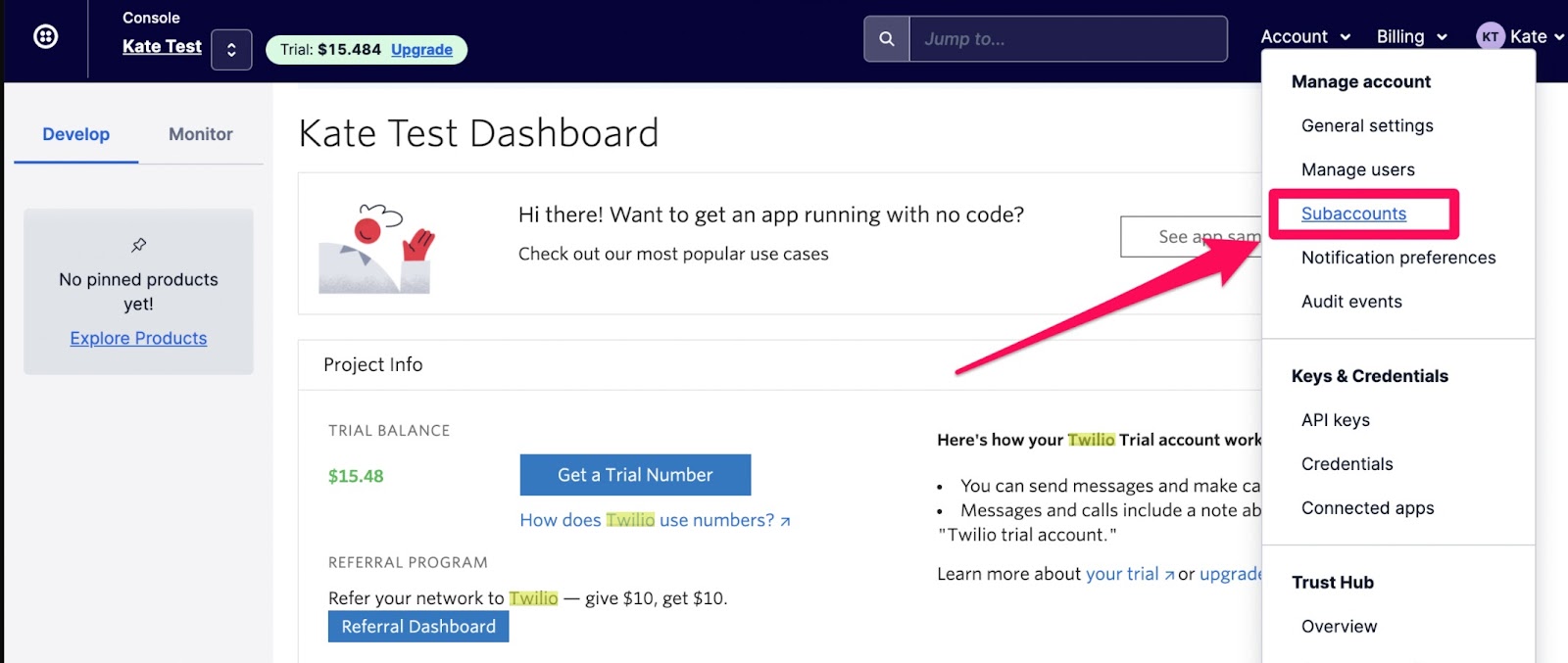
Task: Select the Develop tab
Action: 76,134
